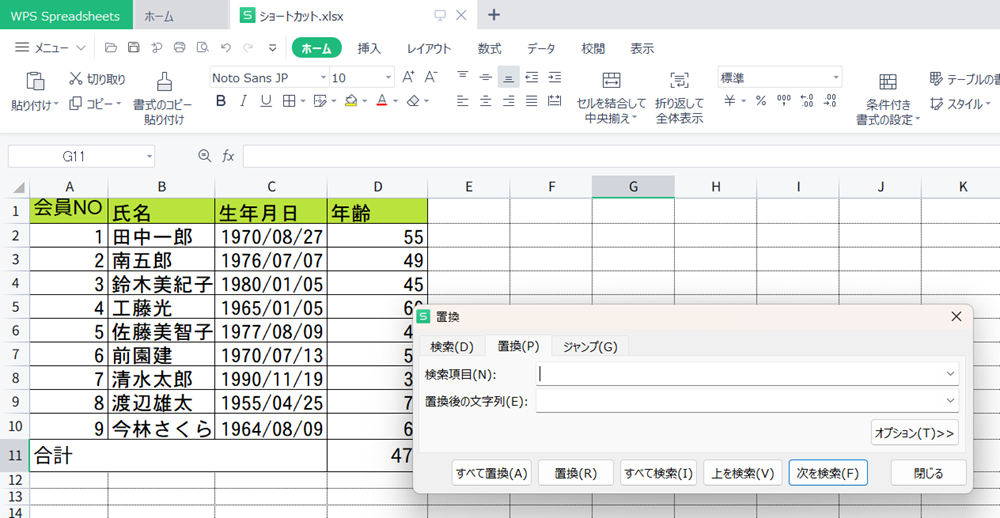The width and height of the screenshot is (1000, 518).
Task: Decrease decimal places icon
Action: click(x=830, y=101)
